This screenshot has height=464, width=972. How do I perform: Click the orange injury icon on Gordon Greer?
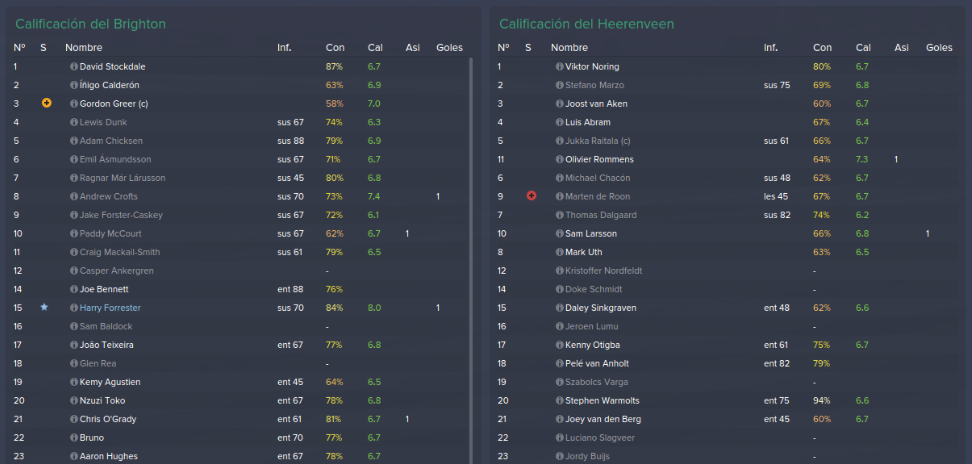tap(46, 103)
